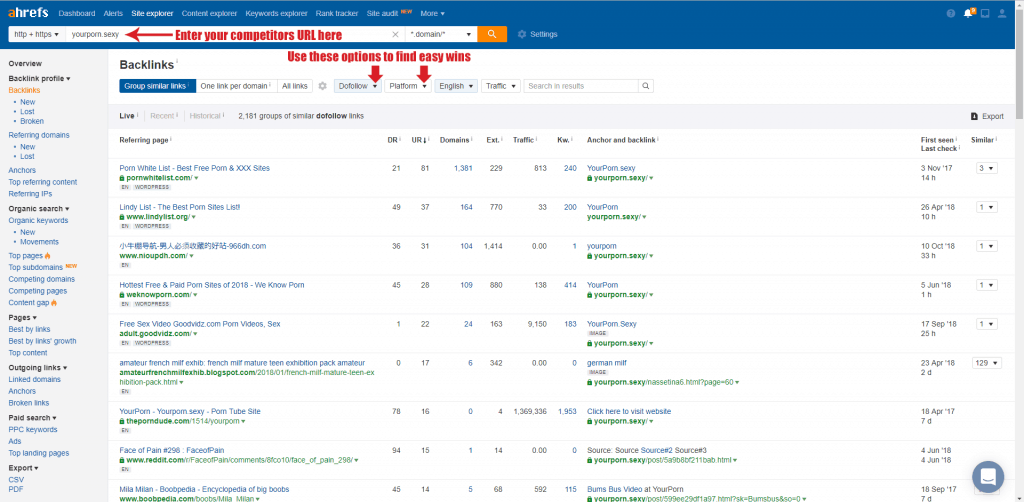Switch to Live backlinks index
1024x502 pixels.
click(x=128, y=116)
